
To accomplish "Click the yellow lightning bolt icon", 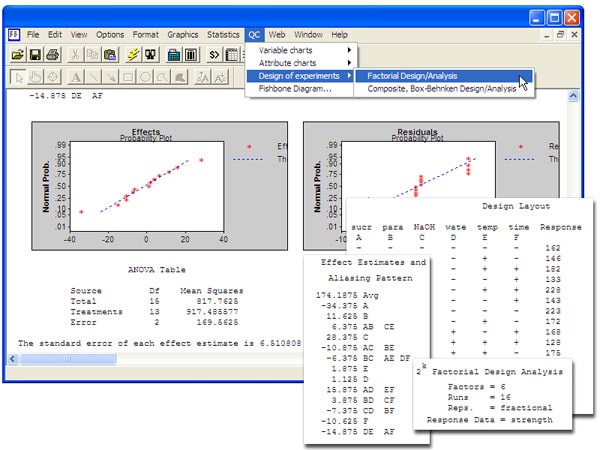I will point(133,54).
